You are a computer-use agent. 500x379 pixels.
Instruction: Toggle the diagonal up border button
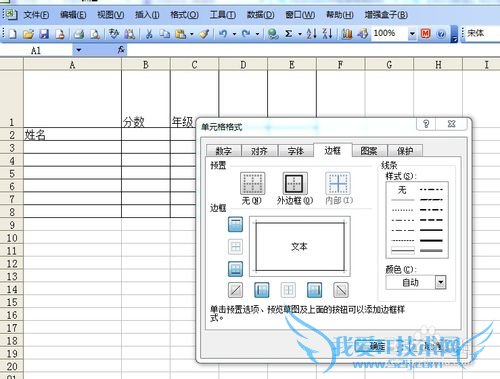tap(235, 290)
